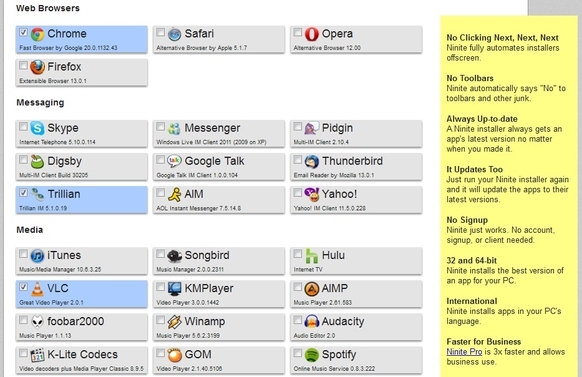Click the Audacity headphones icon
Screen dimensions: 582x377
[x=311, y=322]
